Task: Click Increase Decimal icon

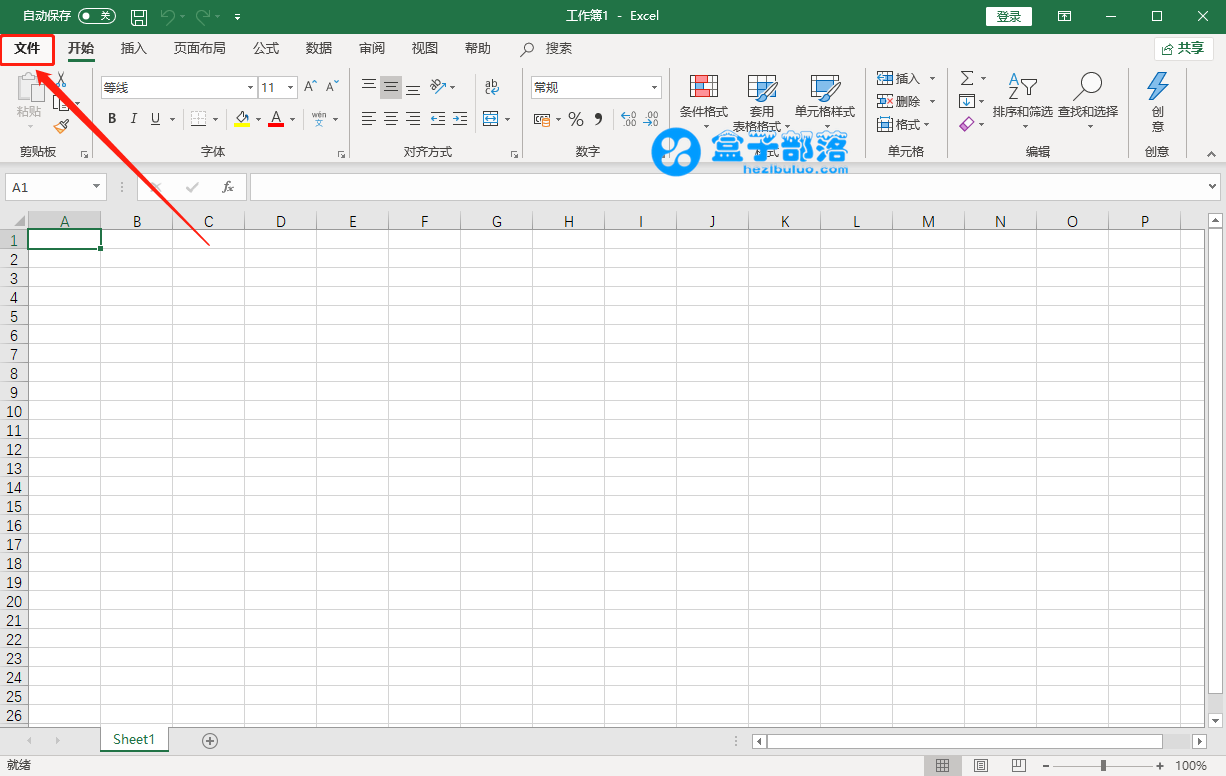Action: point(628,119)
